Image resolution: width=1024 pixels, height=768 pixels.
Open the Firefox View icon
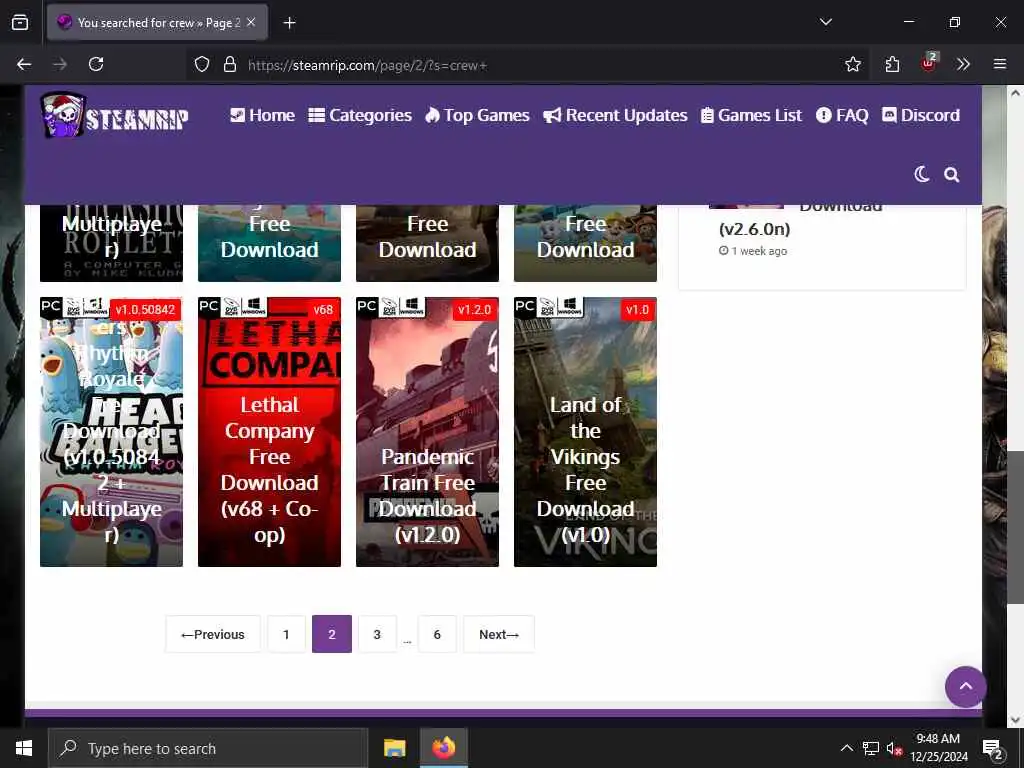pos(20,22)
